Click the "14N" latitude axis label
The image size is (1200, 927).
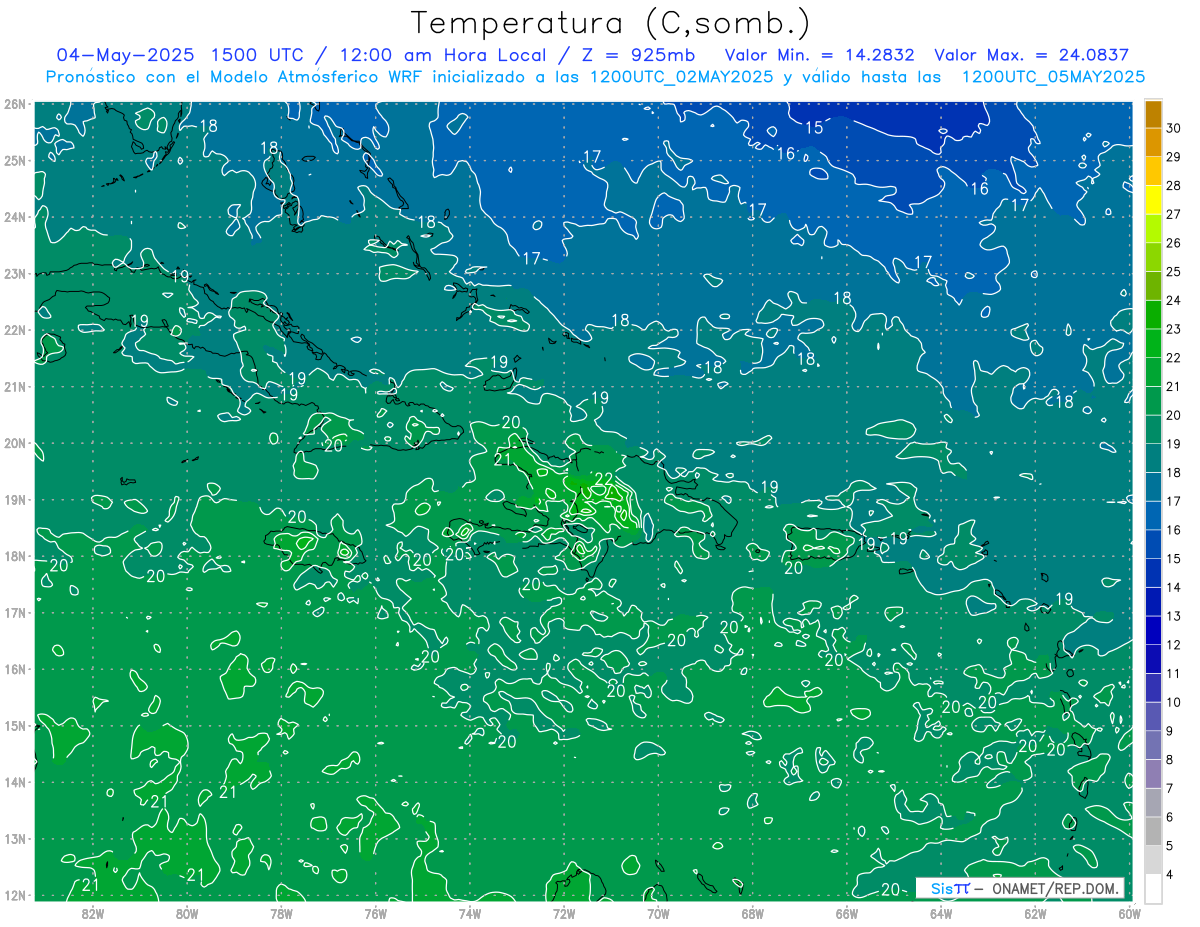point(15,782)
